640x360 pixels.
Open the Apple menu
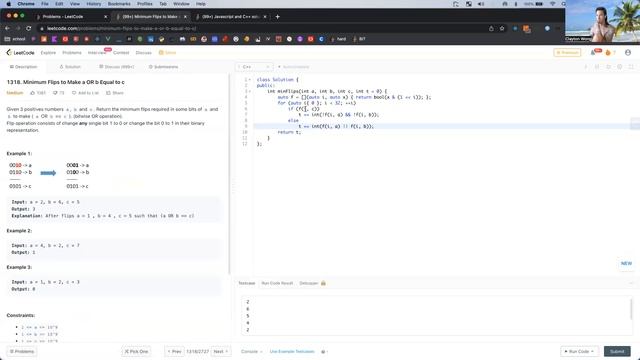coord(9,4)
